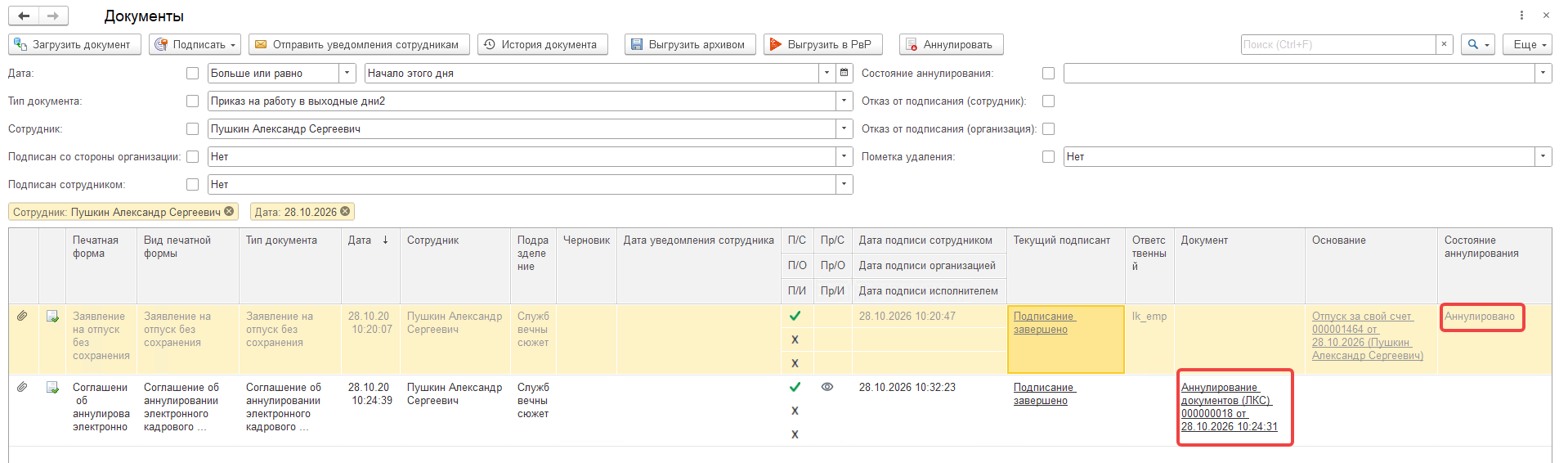Open Отпуск за свой счет 000001464 link
Viewport: 1568px width, 463px height.
pos(1367,336)
